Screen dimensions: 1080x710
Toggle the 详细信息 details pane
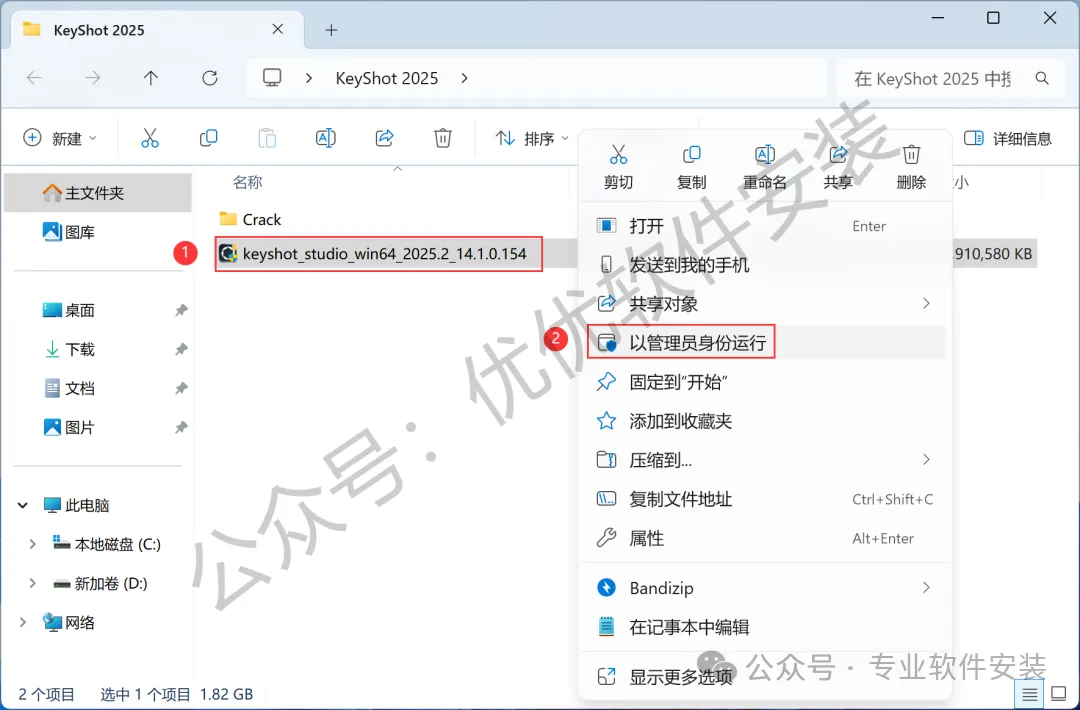click(1007, 138)
